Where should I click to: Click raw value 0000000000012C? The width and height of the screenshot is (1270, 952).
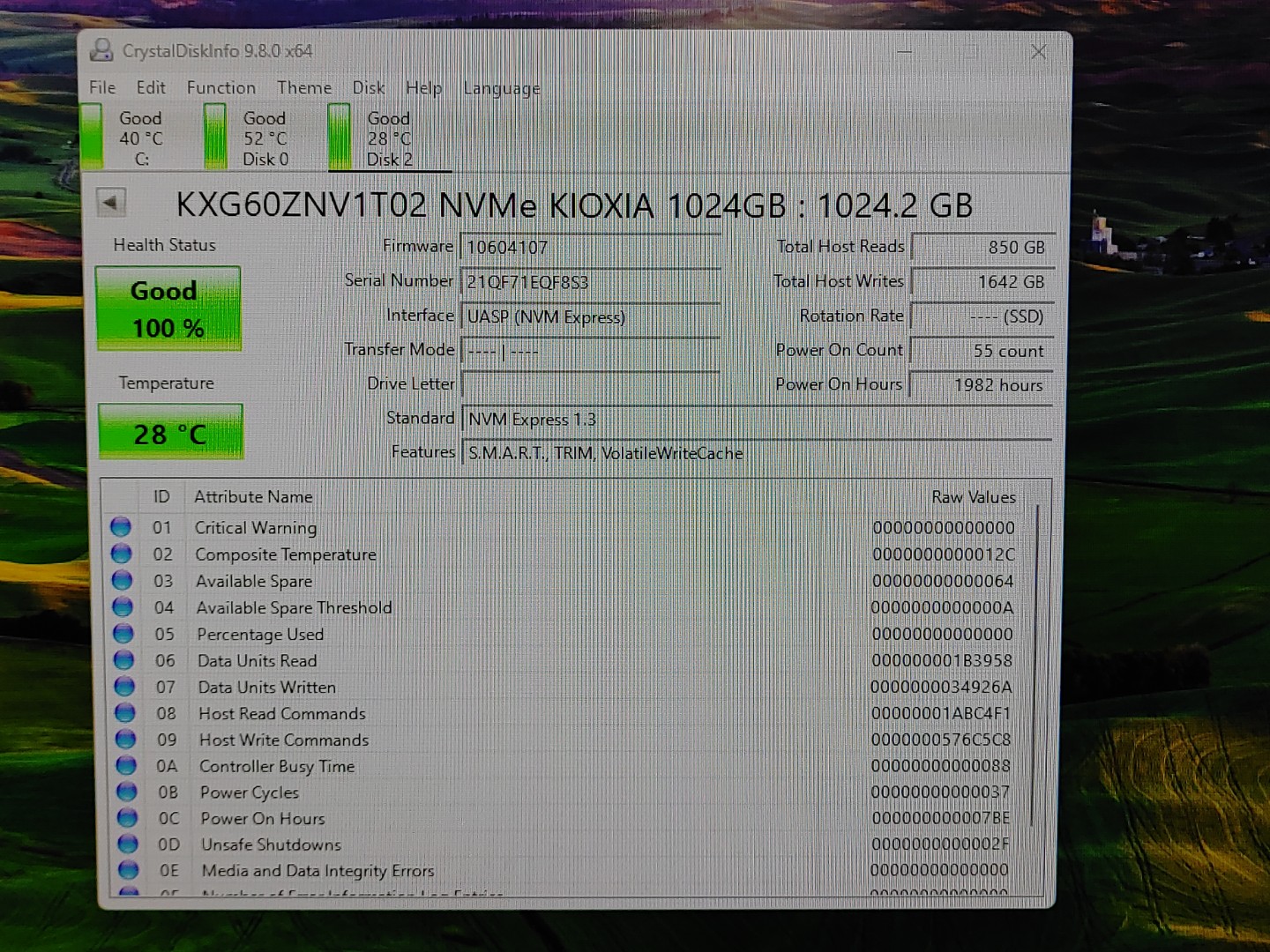point(944,554)
